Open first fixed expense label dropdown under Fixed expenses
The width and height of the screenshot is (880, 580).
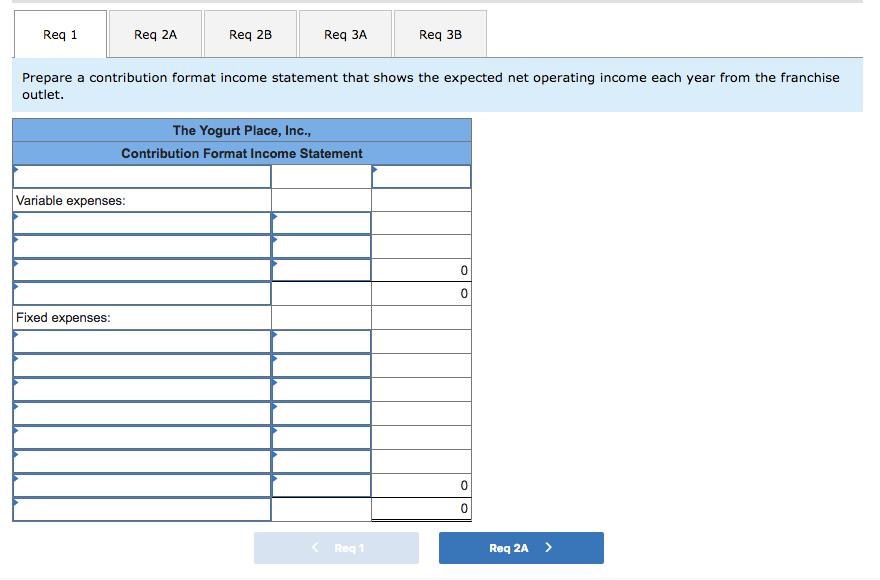142,341
